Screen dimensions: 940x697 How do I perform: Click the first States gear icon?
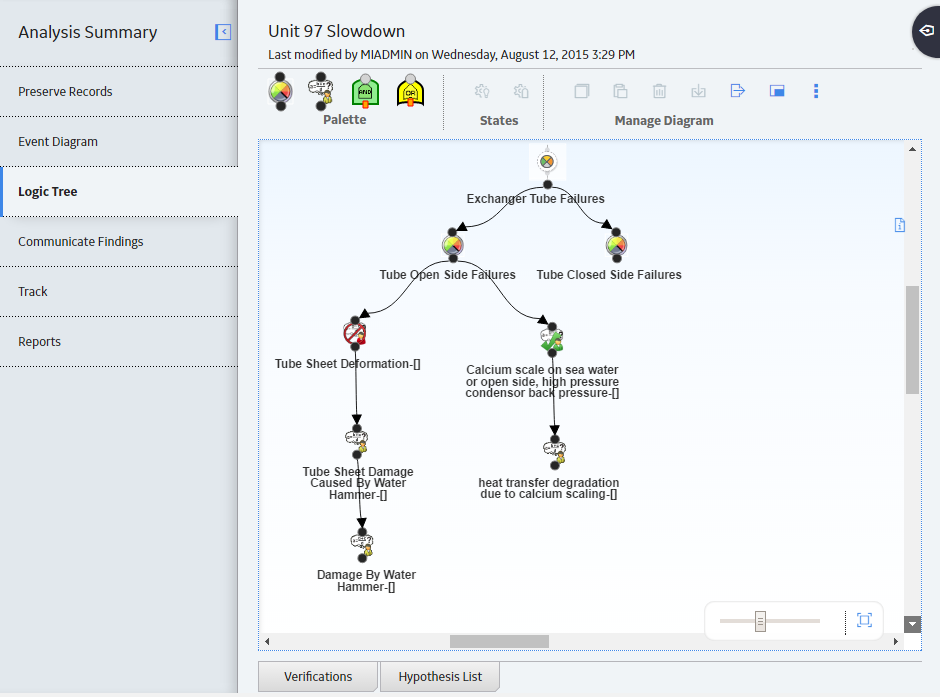click(x=482, y=91)
